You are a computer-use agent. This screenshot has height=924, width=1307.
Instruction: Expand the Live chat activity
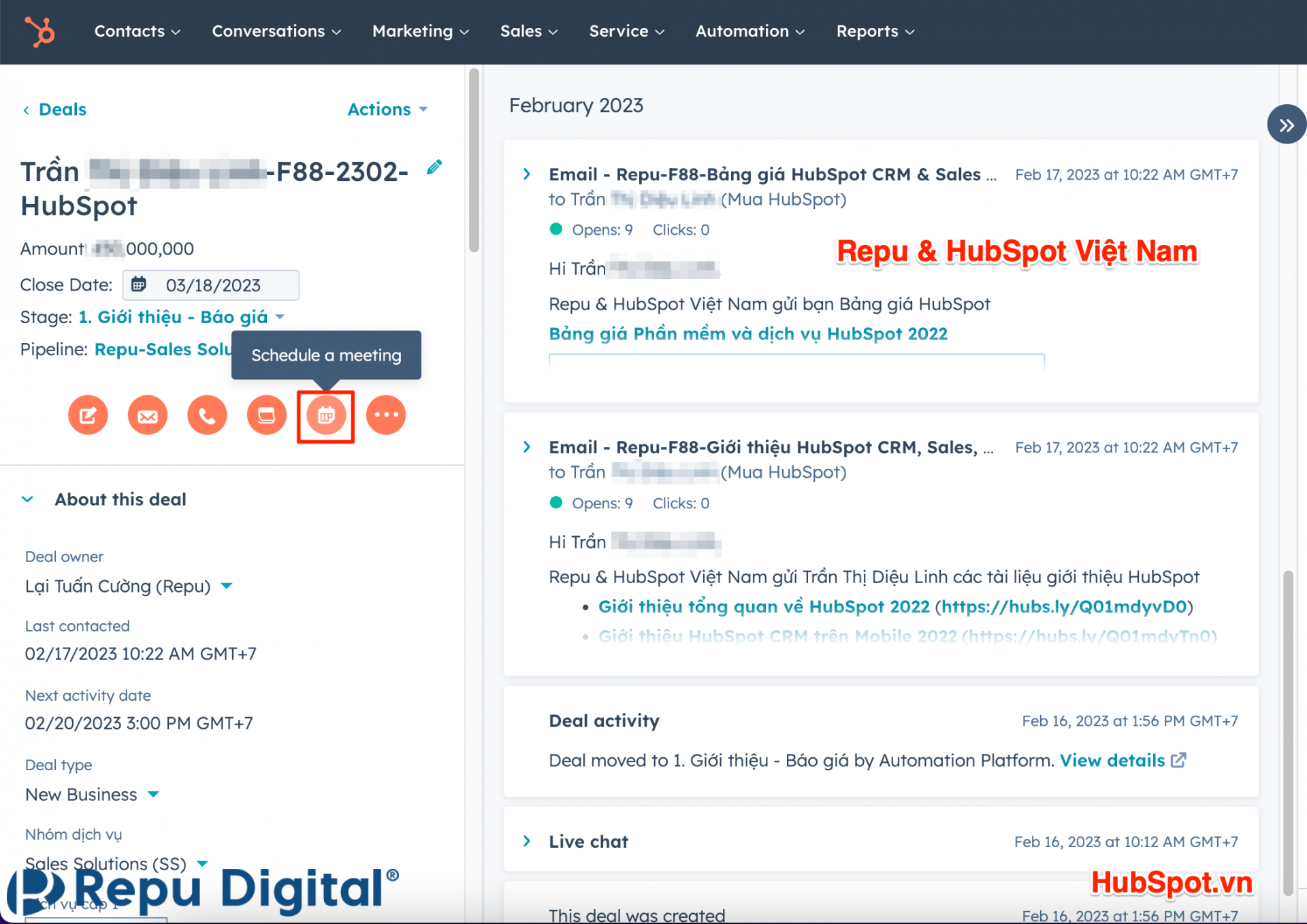(526, 841)
